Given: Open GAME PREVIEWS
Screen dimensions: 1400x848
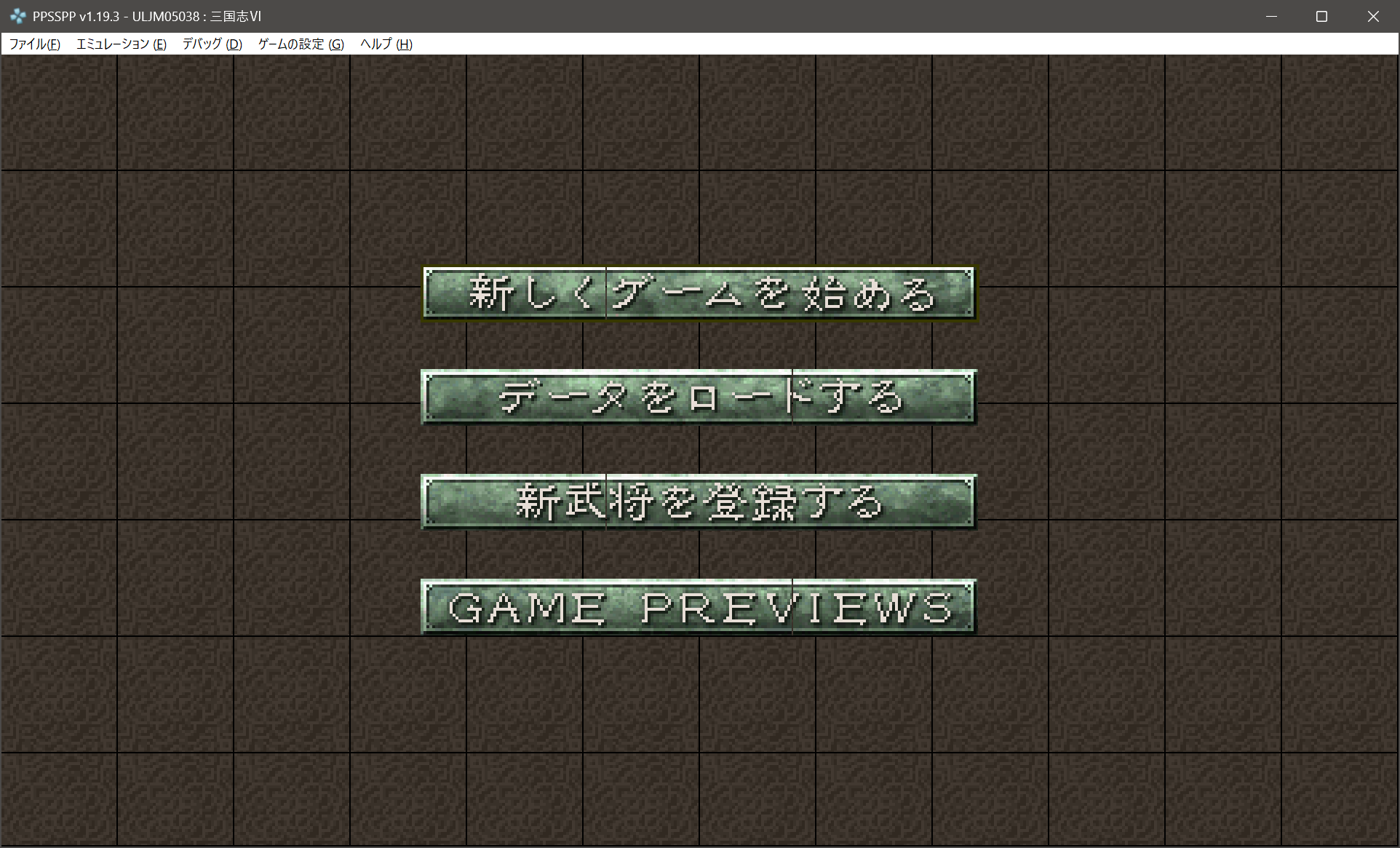Looking at the screenshot, I should point(699,607).
